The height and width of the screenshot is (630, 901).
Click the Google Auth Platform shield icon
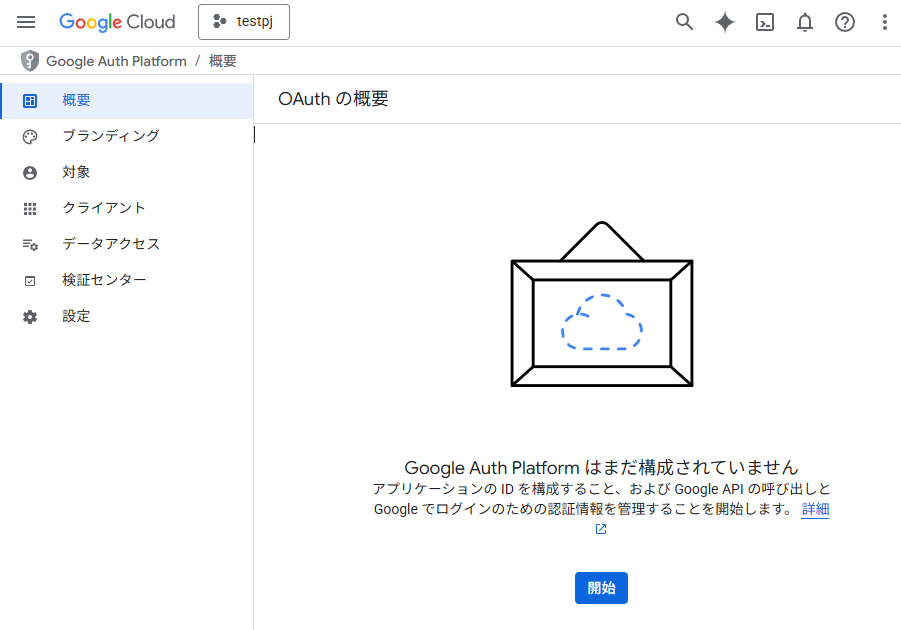pyautogui.click(x=30, y=61)
